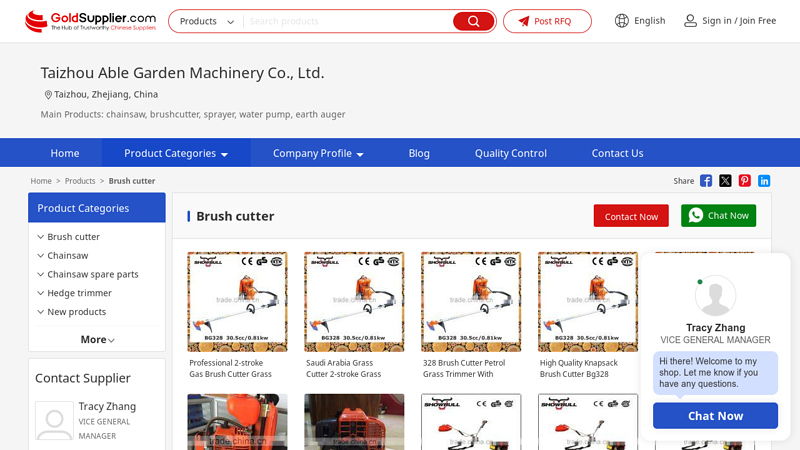
Task: Click Home breadcrumb link
Action: [x=41, y=181]
